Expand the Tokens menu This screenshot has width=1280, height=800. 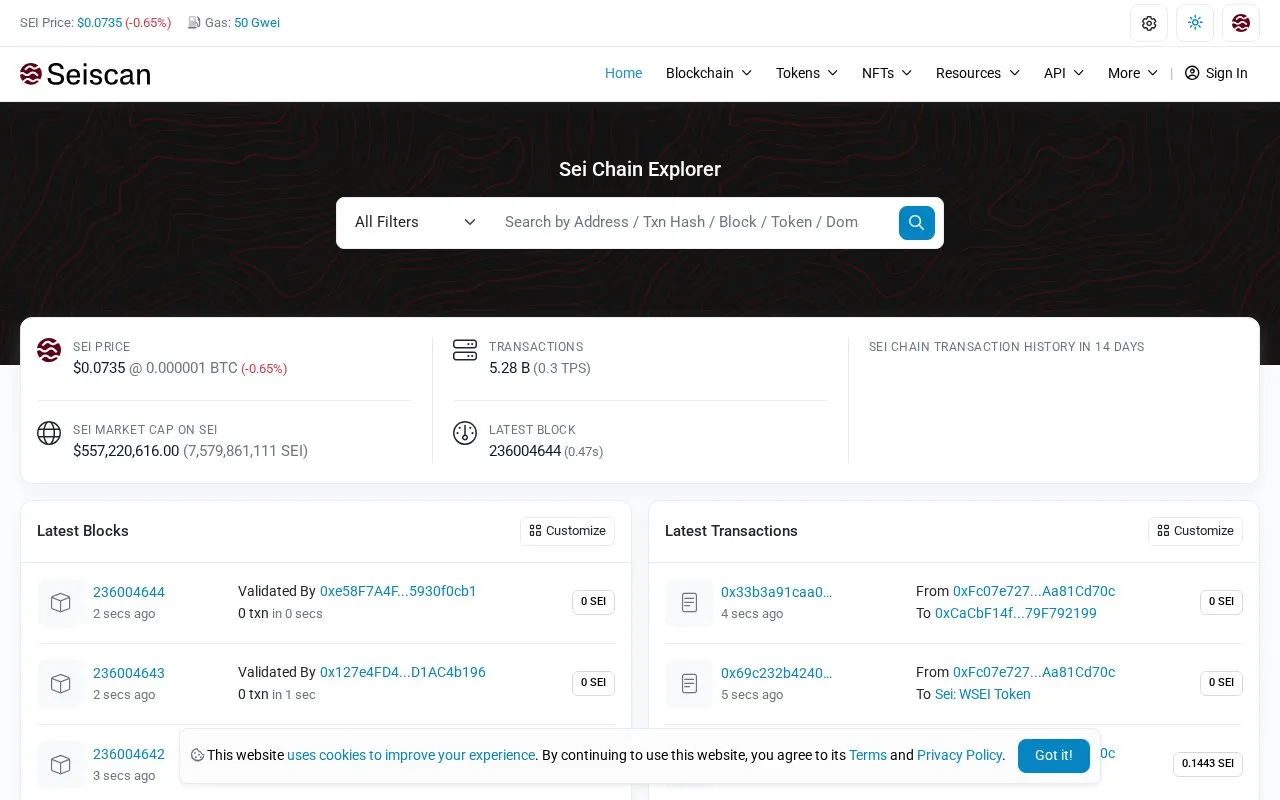point(807,73)
